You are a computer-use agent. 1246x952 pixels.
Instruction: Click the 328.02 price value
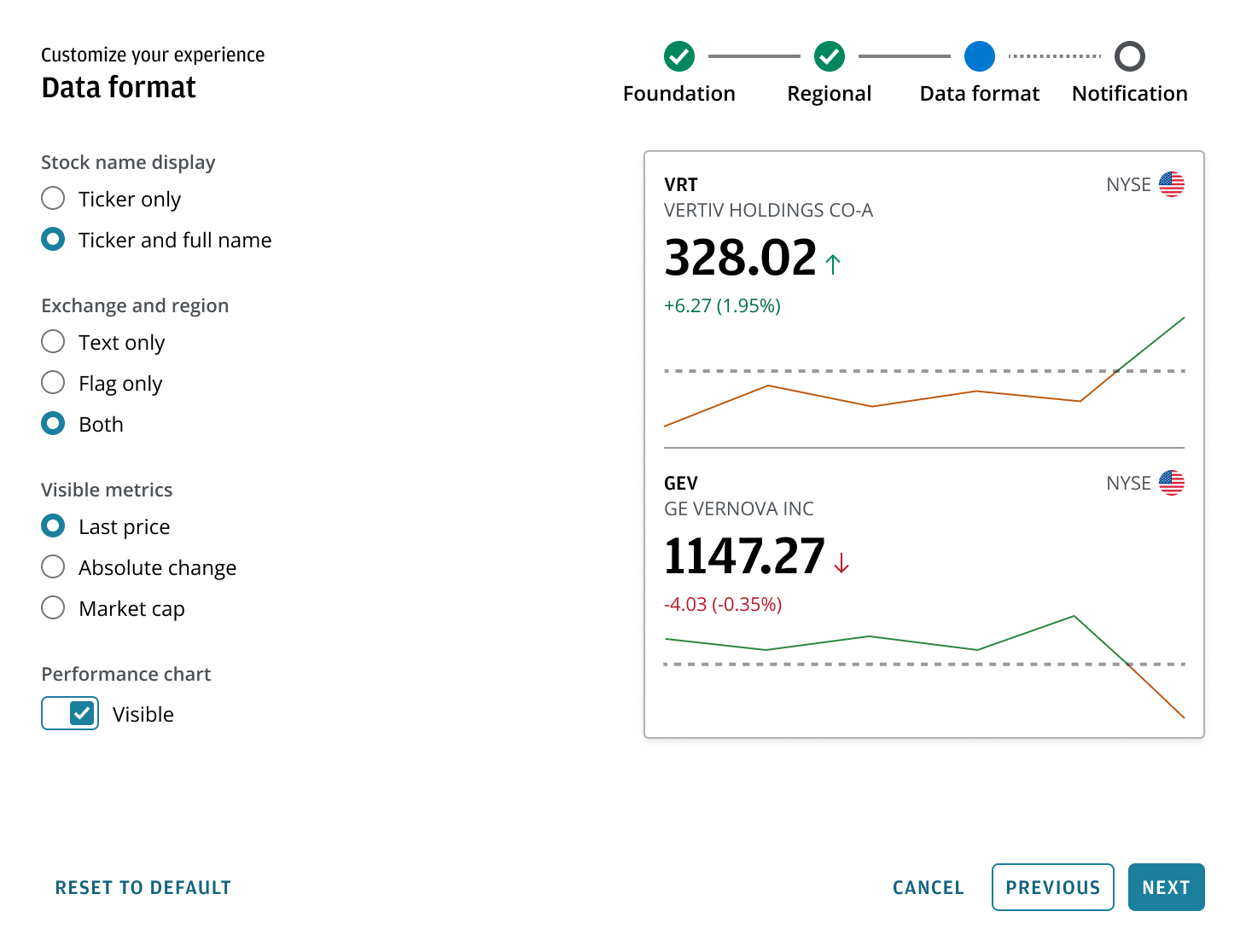(741, 258)
